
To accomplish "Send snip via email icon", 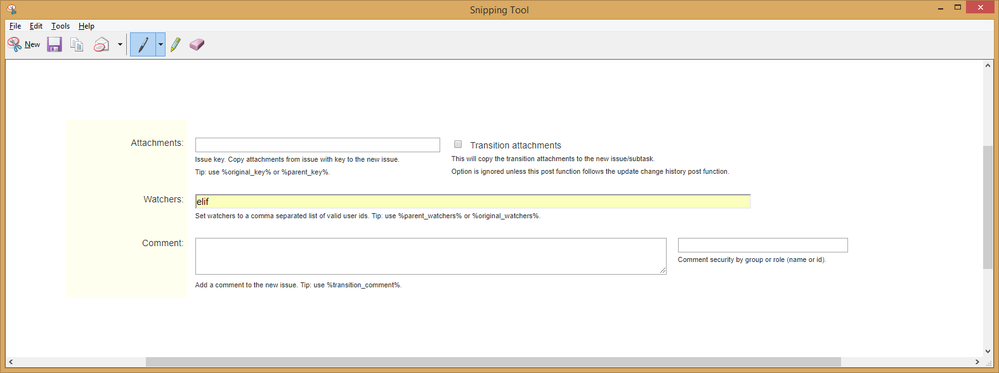I will pos(101,45).
